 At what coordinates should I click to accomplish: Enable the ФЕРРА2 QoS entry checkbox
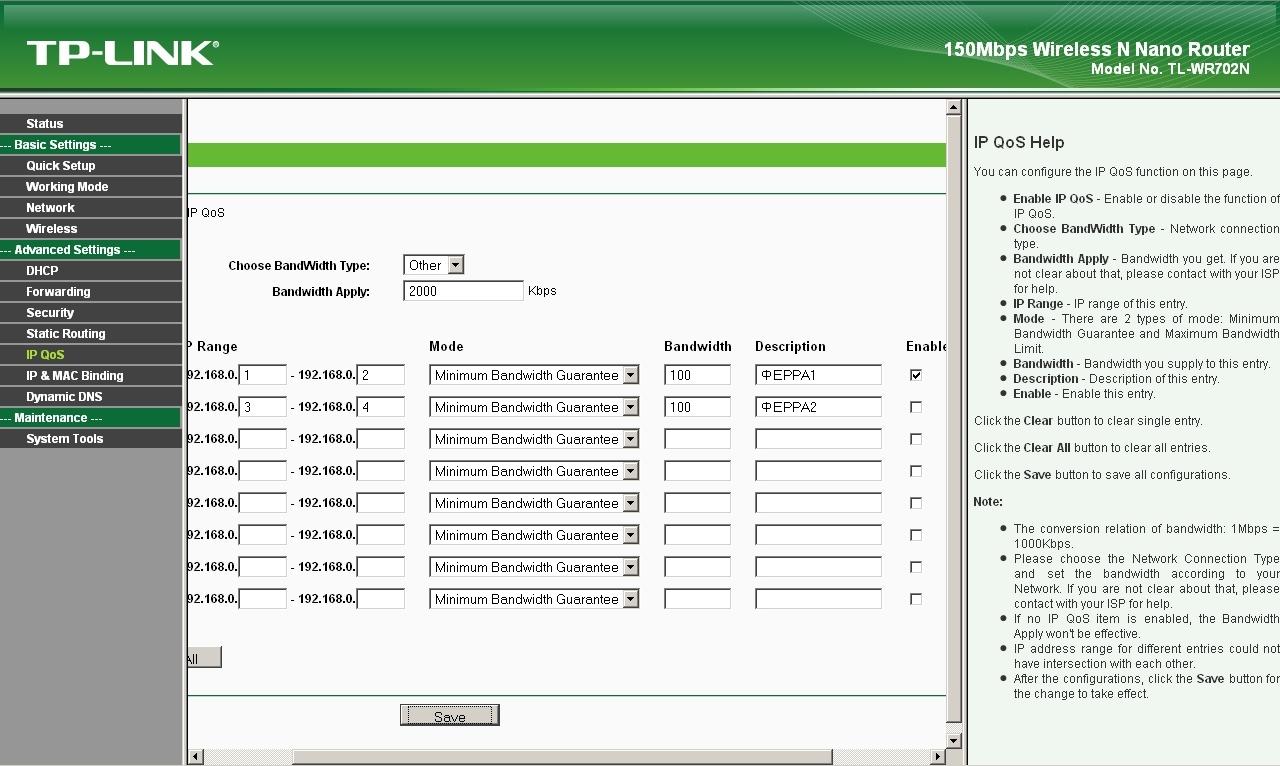tap(916, 407)
